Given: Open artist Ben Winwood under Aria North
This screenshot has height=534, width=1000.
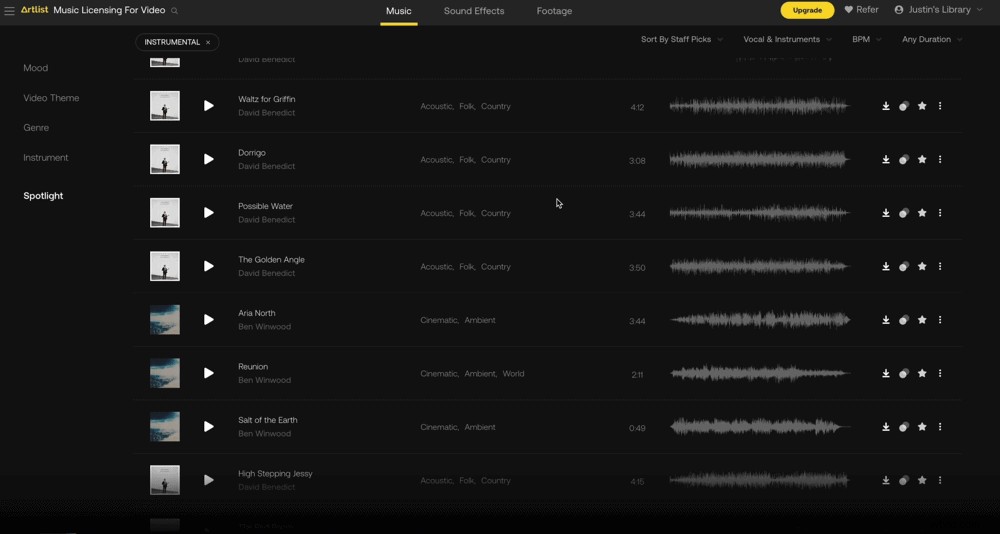Looking at the screenshot, I should click(265, 327).
